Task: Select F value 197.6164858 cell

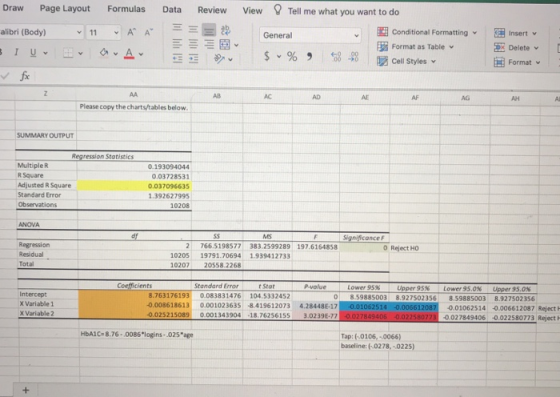Action: click(x=316, y=247)
